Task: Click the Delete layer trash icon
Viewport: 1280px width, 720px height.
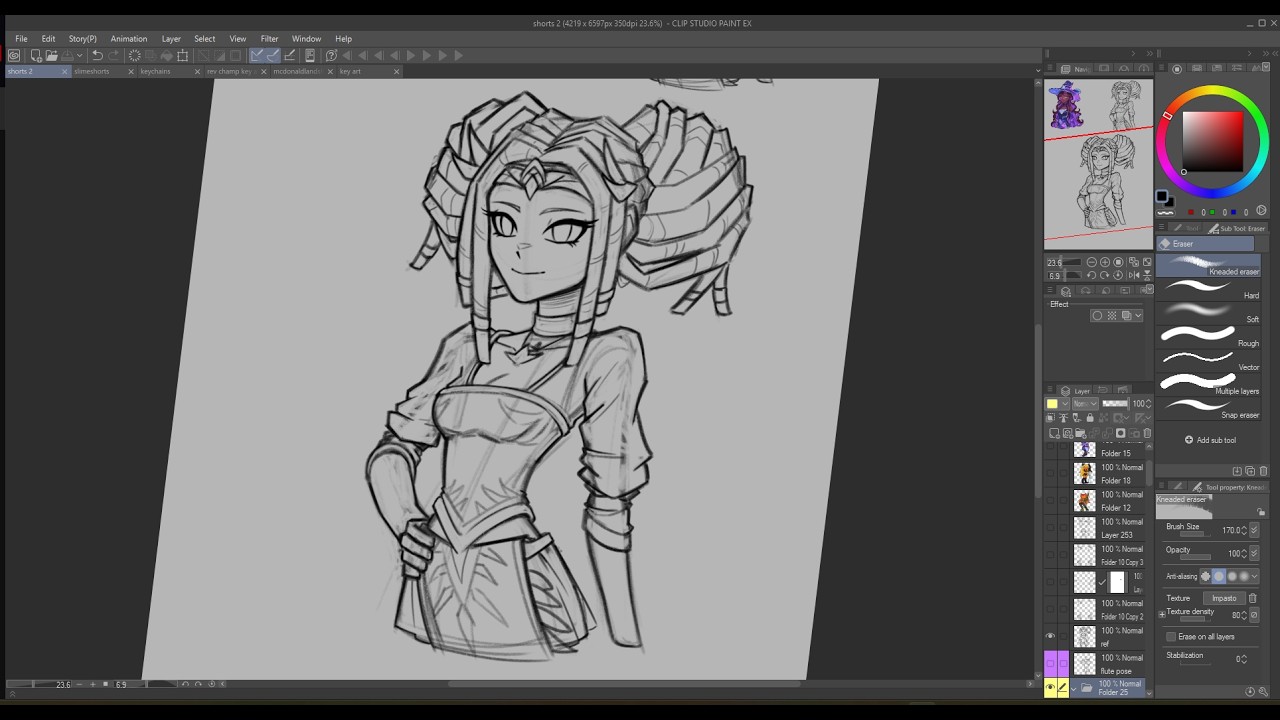Action: click(x=1147, y=433)
